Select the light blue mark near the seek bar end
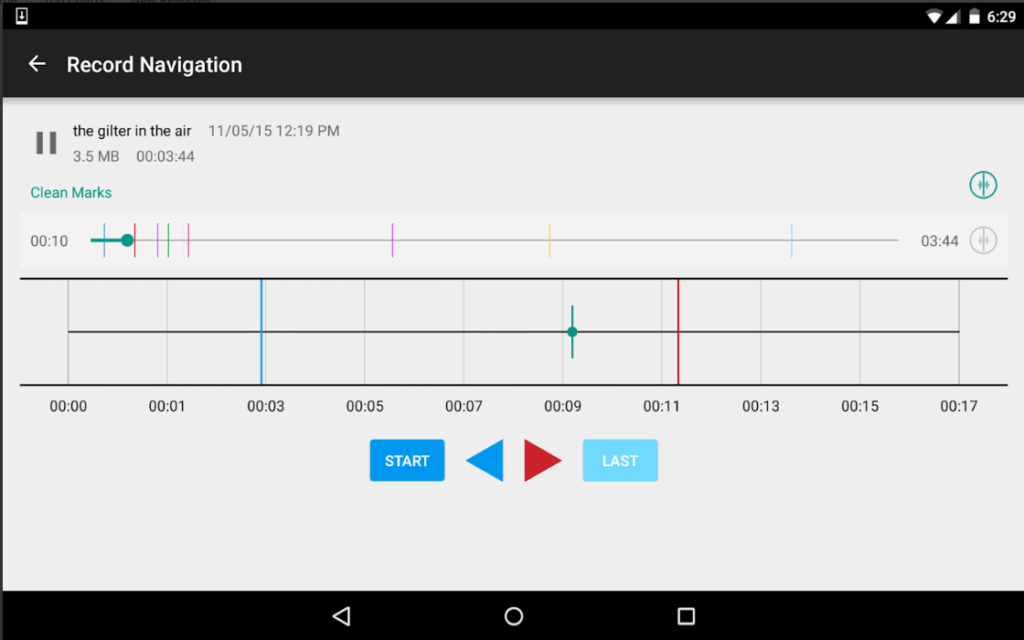This screenshot has width=1024, height=640. 791,240
